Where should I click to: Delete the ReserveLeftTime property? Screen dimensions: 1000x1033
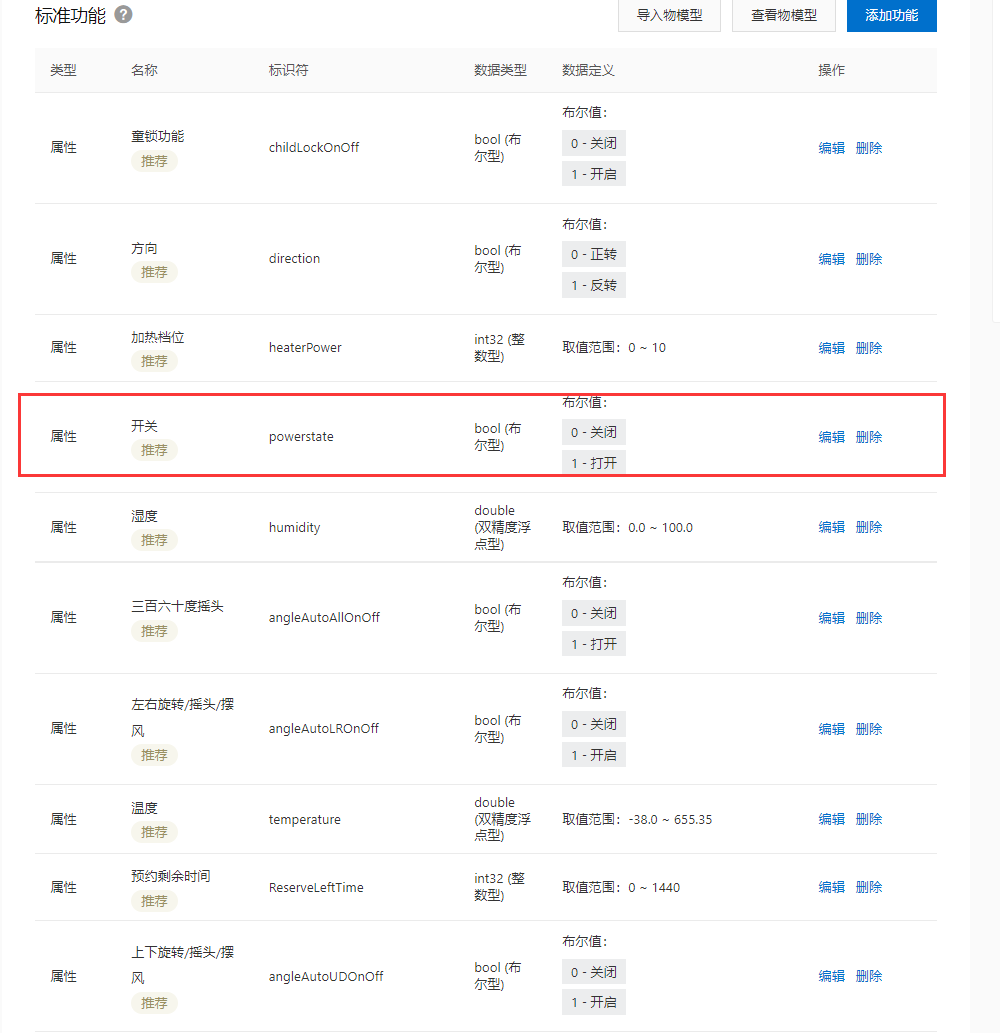click(868, 887)
